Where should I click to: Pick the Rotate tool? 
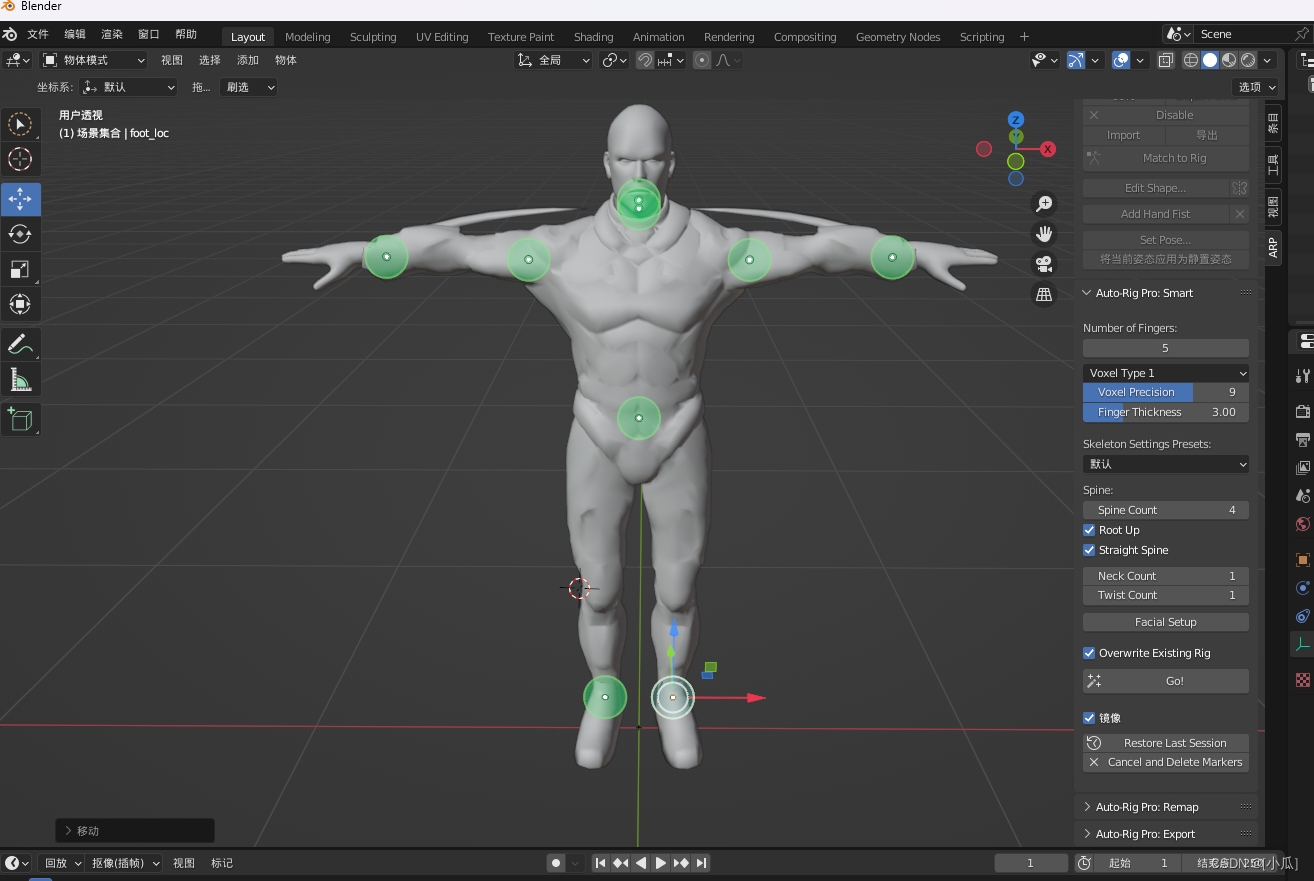tap(20, 234)
